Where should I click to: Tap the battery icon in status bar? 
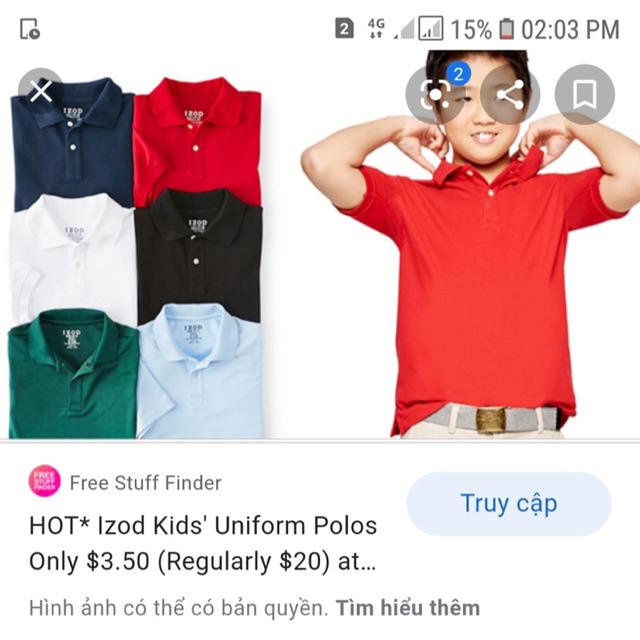click(507, 29)
